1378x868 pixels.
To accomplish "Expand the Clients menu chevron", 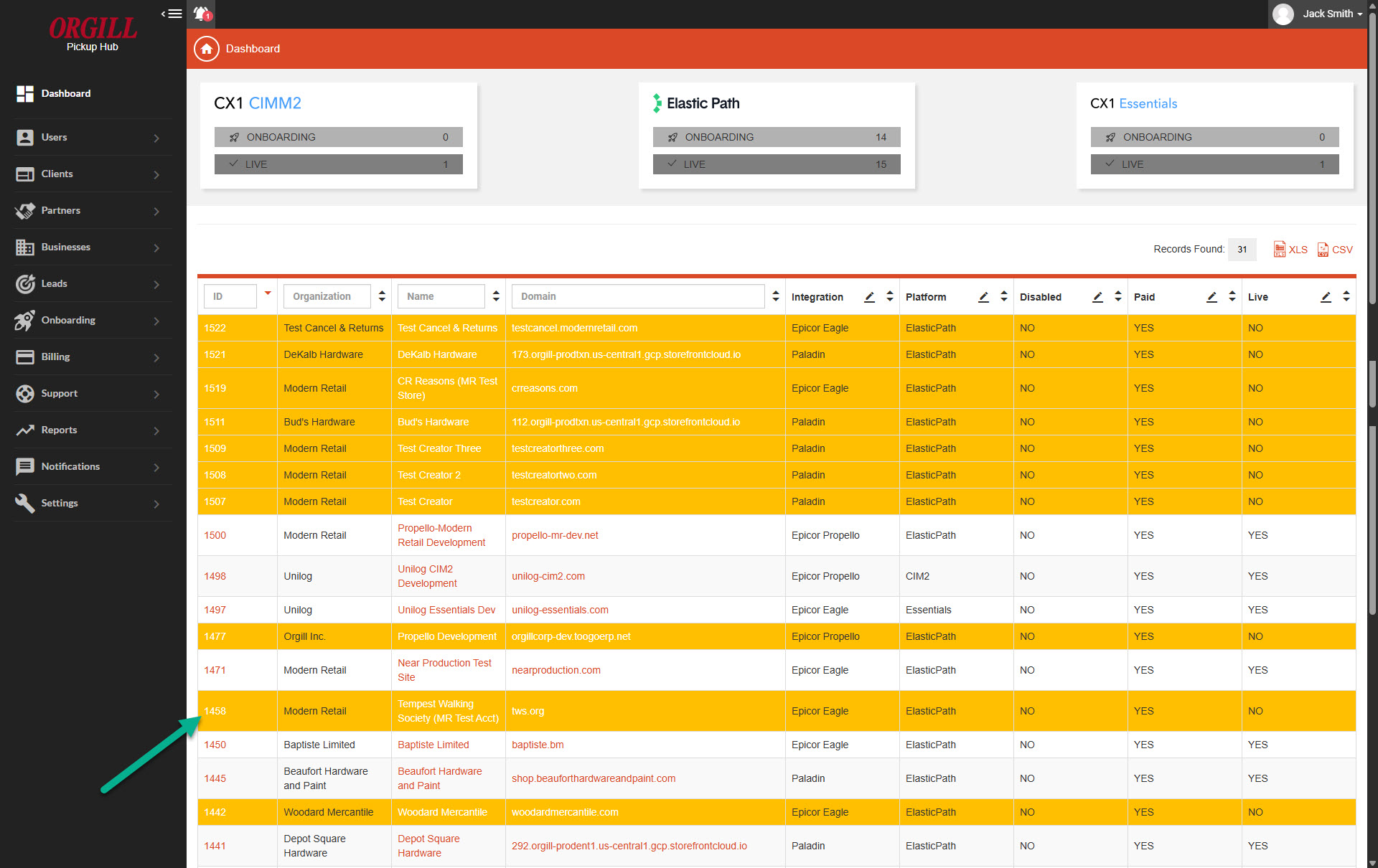I will (x=156, y=174).
